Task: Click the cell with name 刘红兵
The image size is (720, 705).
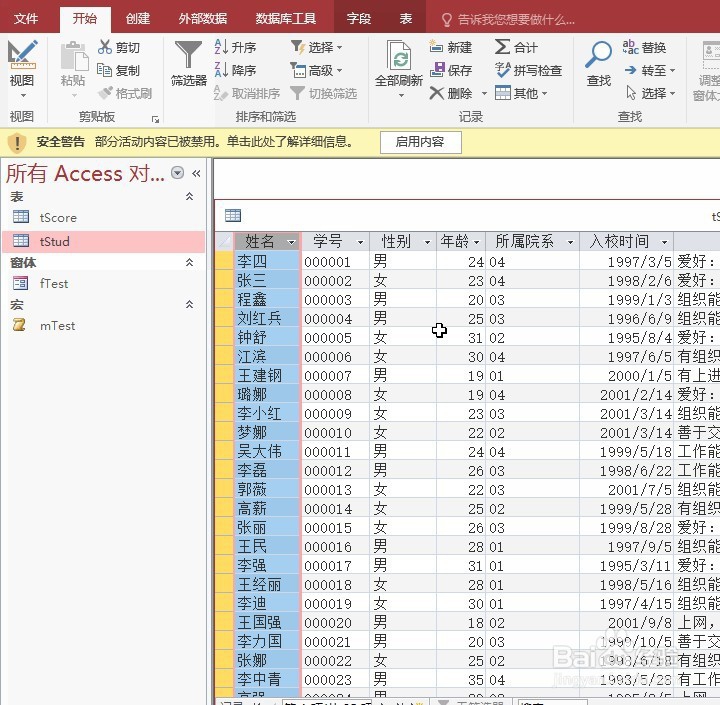Action: (x=268, y=318)
